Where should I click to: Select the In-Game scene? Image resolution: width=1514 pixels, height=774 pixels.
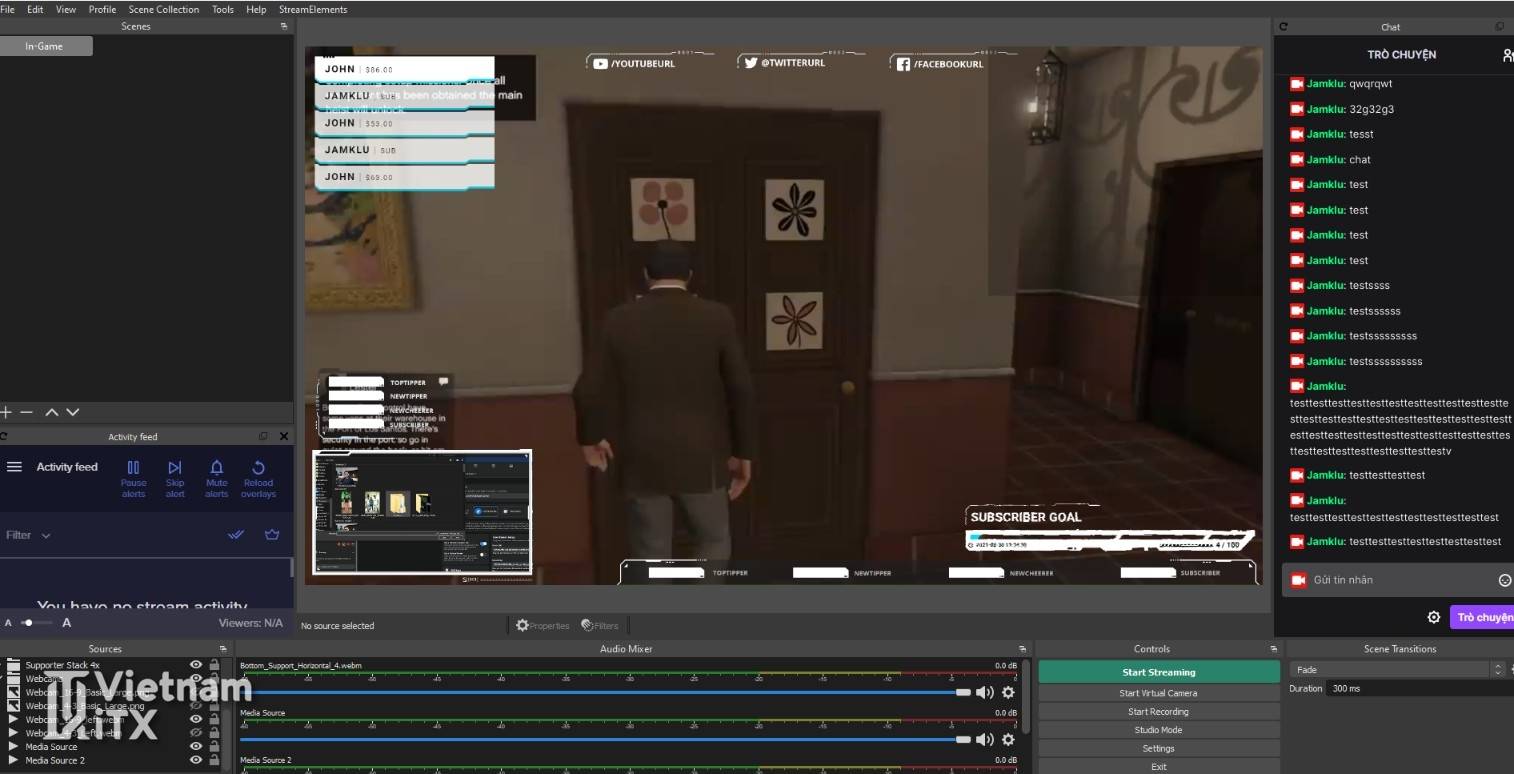45,45
